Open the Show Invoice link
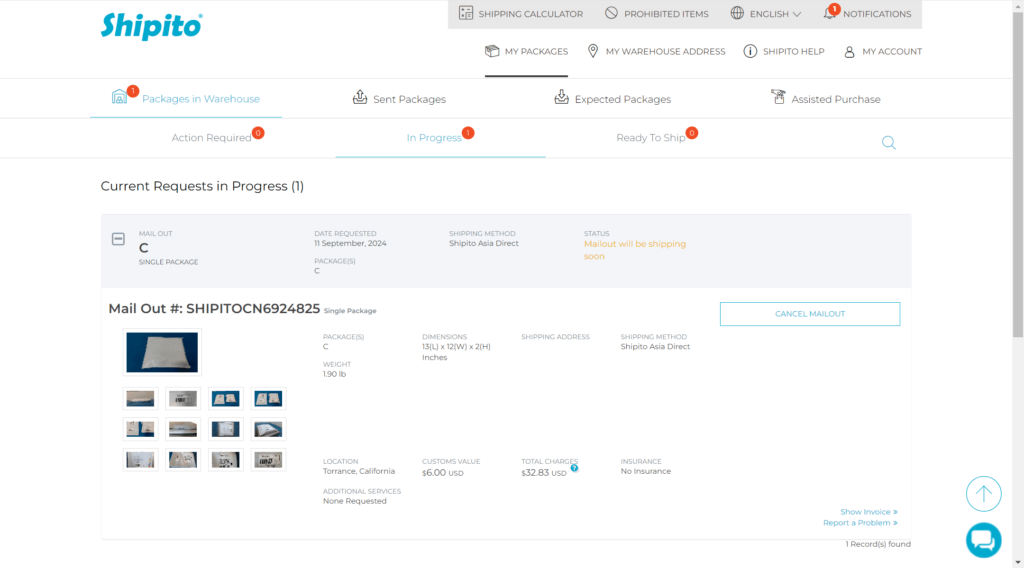Screen dimensions: 1024x568 [x=869, y=512]
